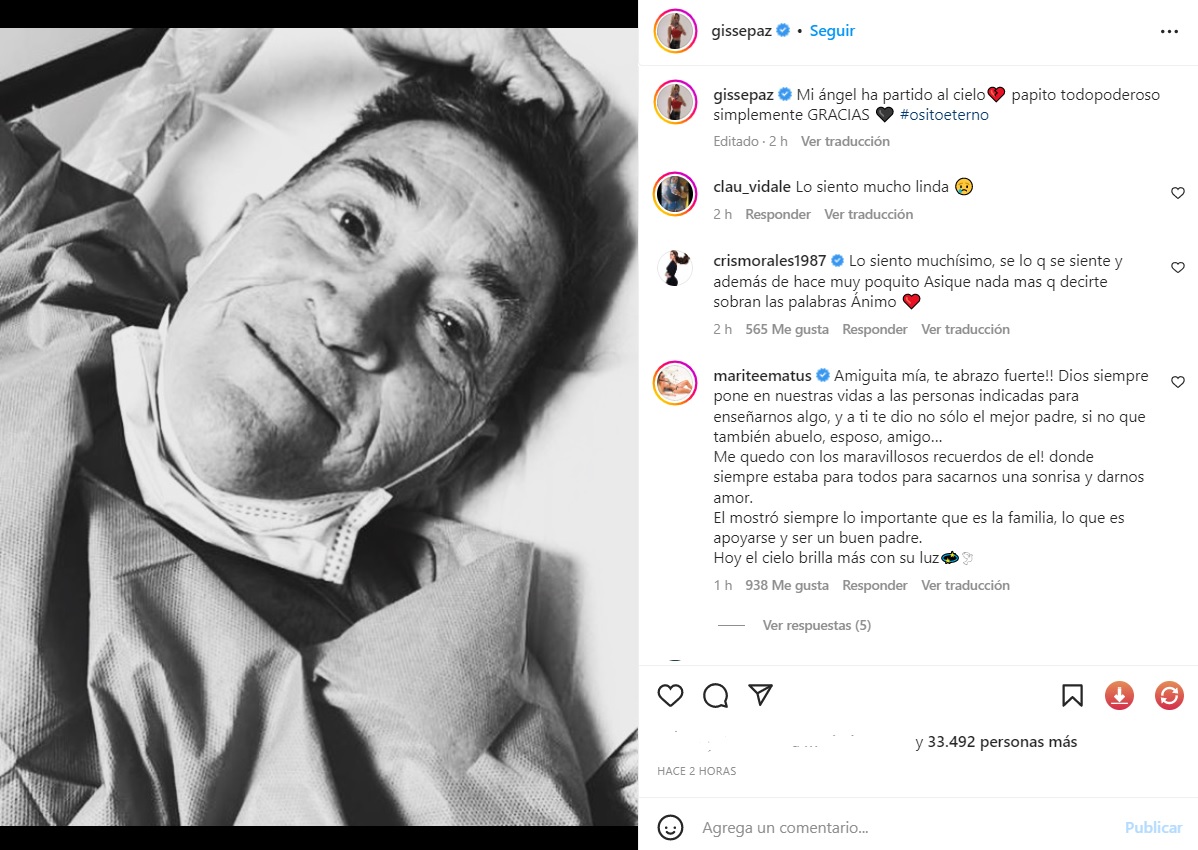Like the post with the heart icon
1198x850 pixels.
(670, 695)
